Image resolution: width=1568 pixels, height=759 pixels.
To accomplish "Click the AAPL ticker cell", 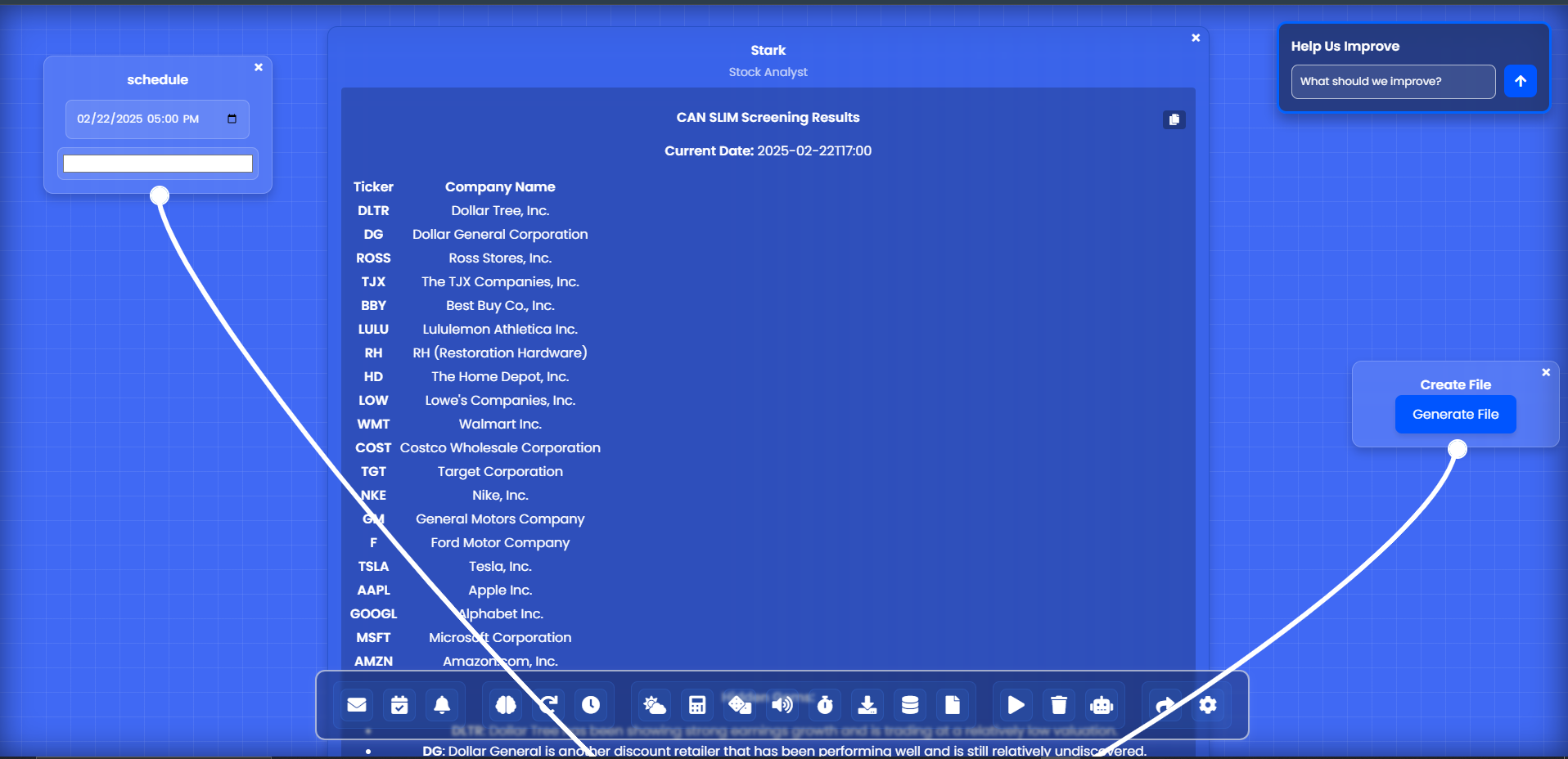I will [373, 591].
